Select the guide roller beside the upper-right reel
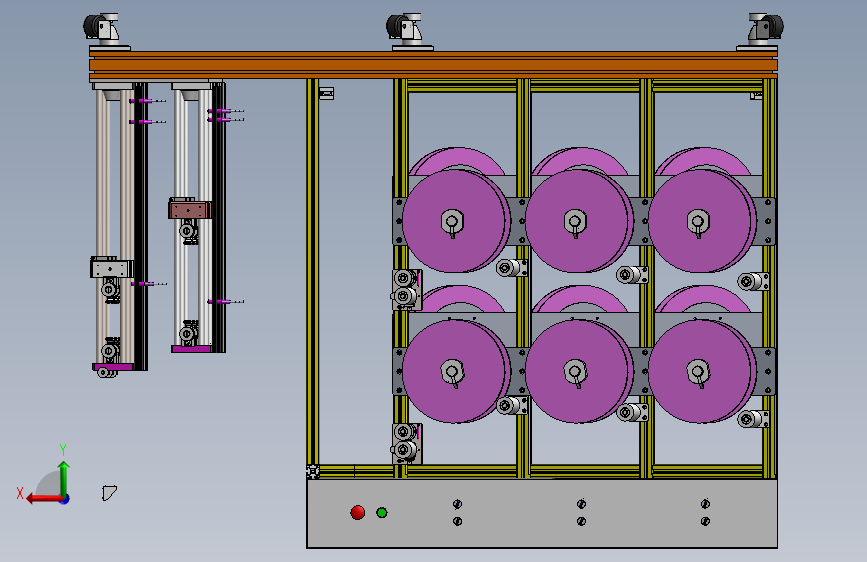The width and height of the screenshot is (867, 562). point(753,282)
